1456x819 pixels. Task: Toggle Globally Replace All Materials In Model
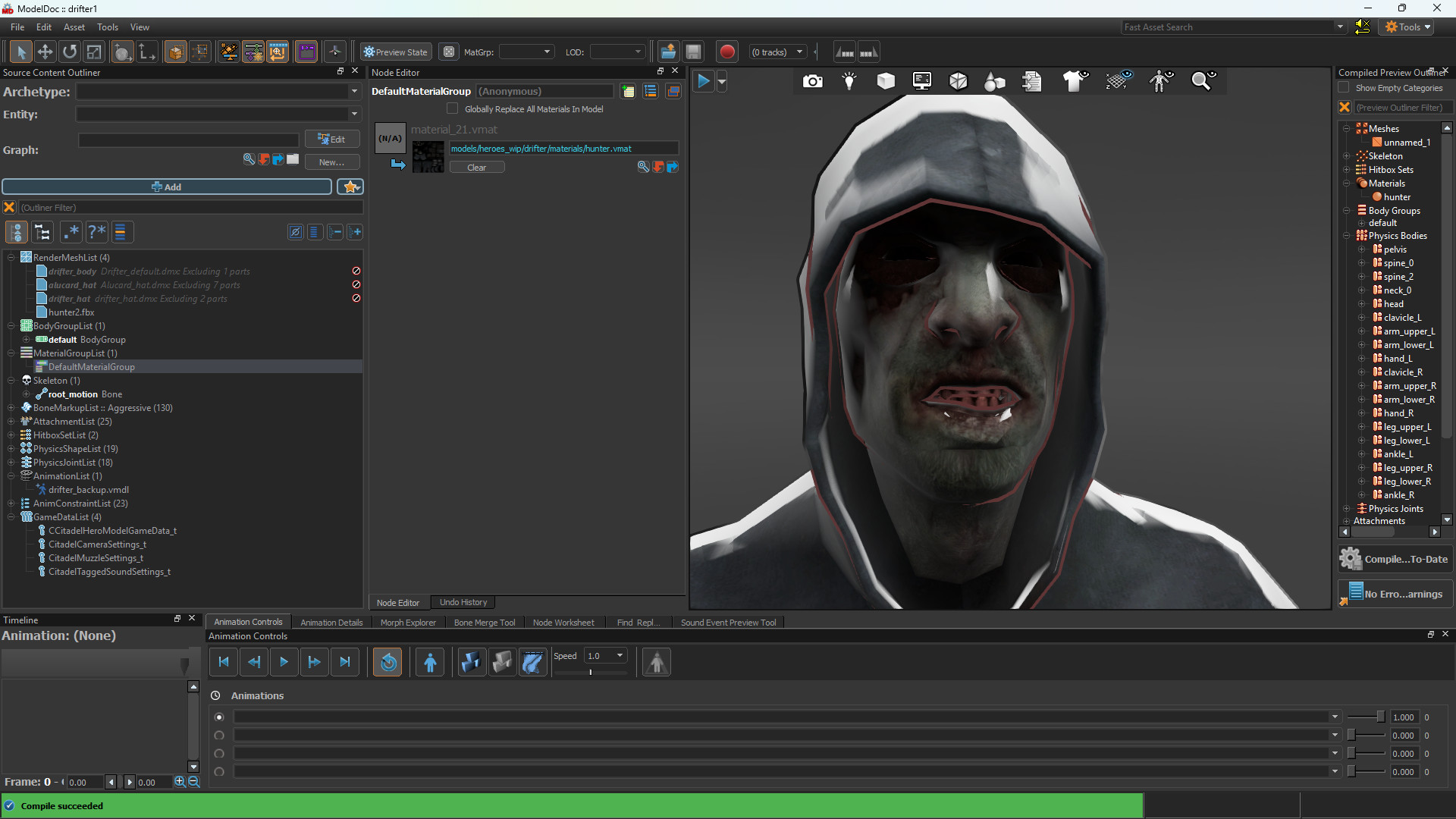453,108
